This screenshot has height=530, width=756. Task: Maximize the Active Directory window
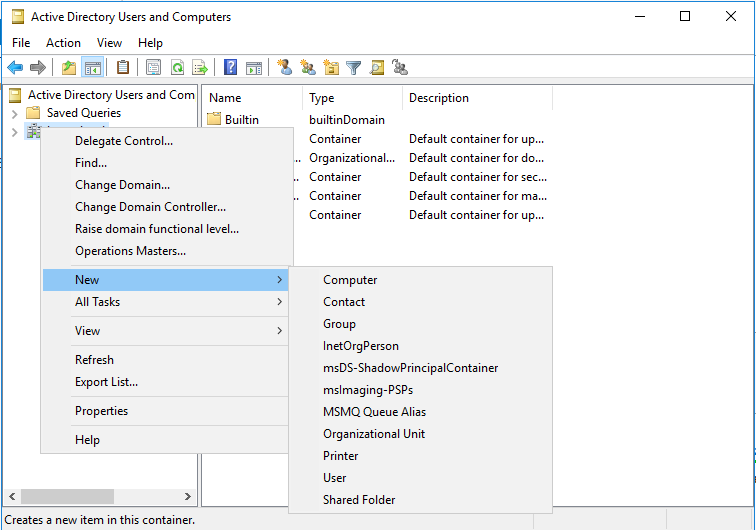point(685,16)
